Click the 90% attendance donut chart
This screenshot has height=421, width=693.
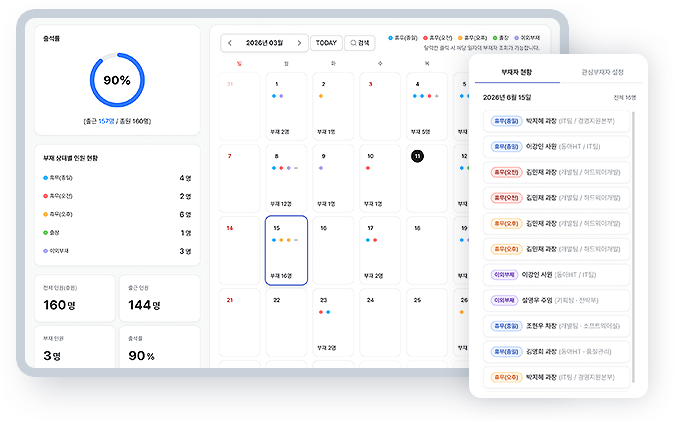[117, 80]
